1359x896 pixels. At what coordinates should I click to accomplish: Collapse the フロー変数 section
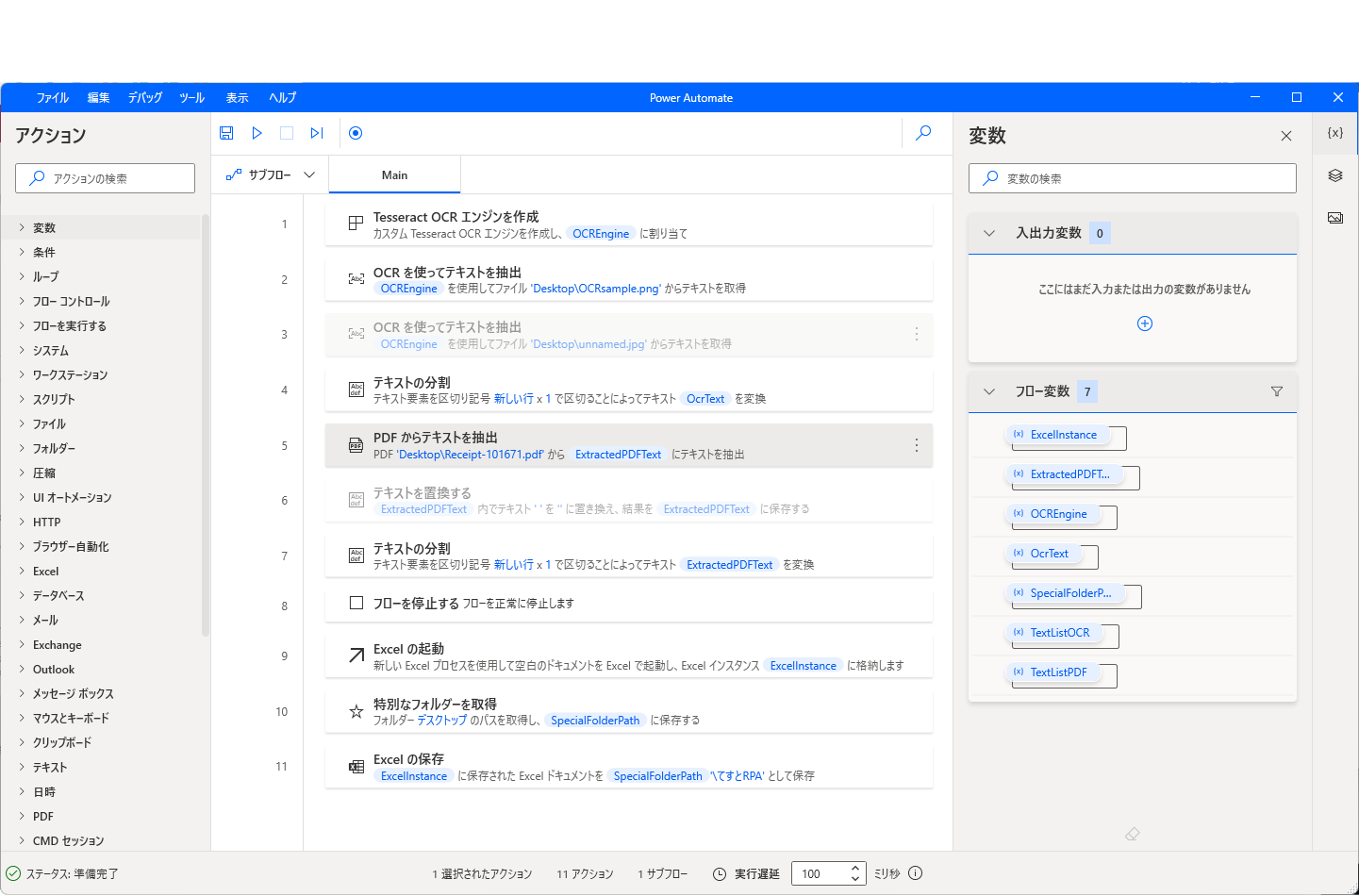(989, 391)
